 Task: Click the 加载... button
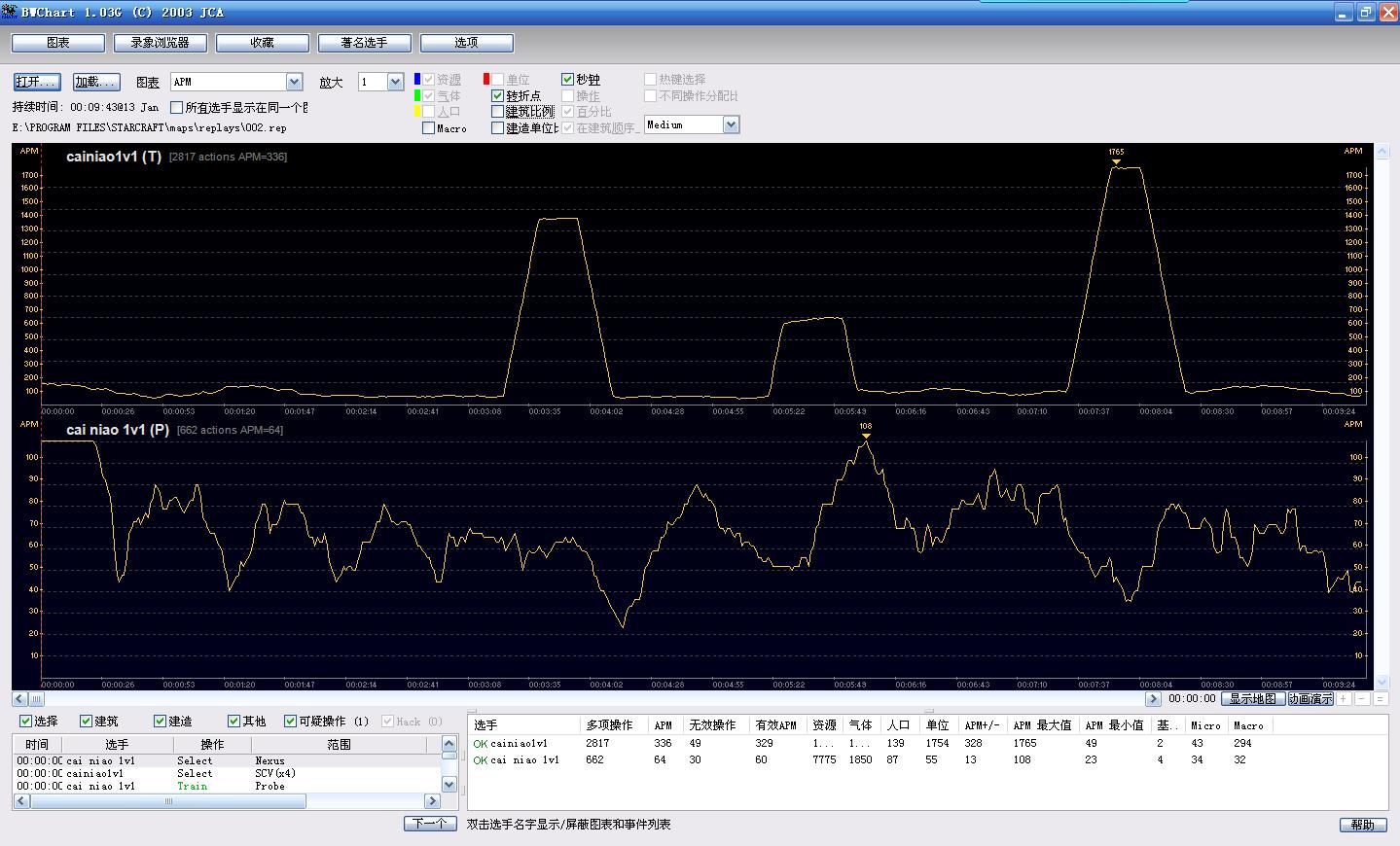[95, 82]
